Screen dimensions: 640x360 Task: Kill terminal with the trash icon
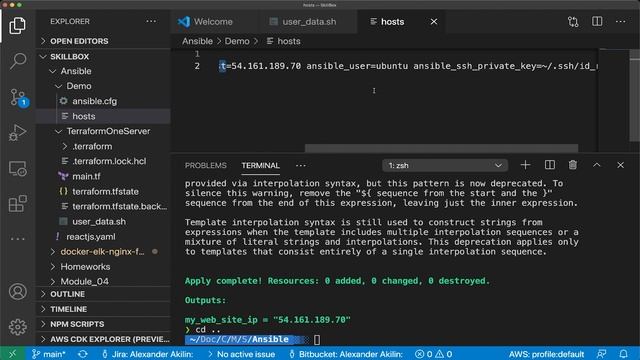pos(573,165)
